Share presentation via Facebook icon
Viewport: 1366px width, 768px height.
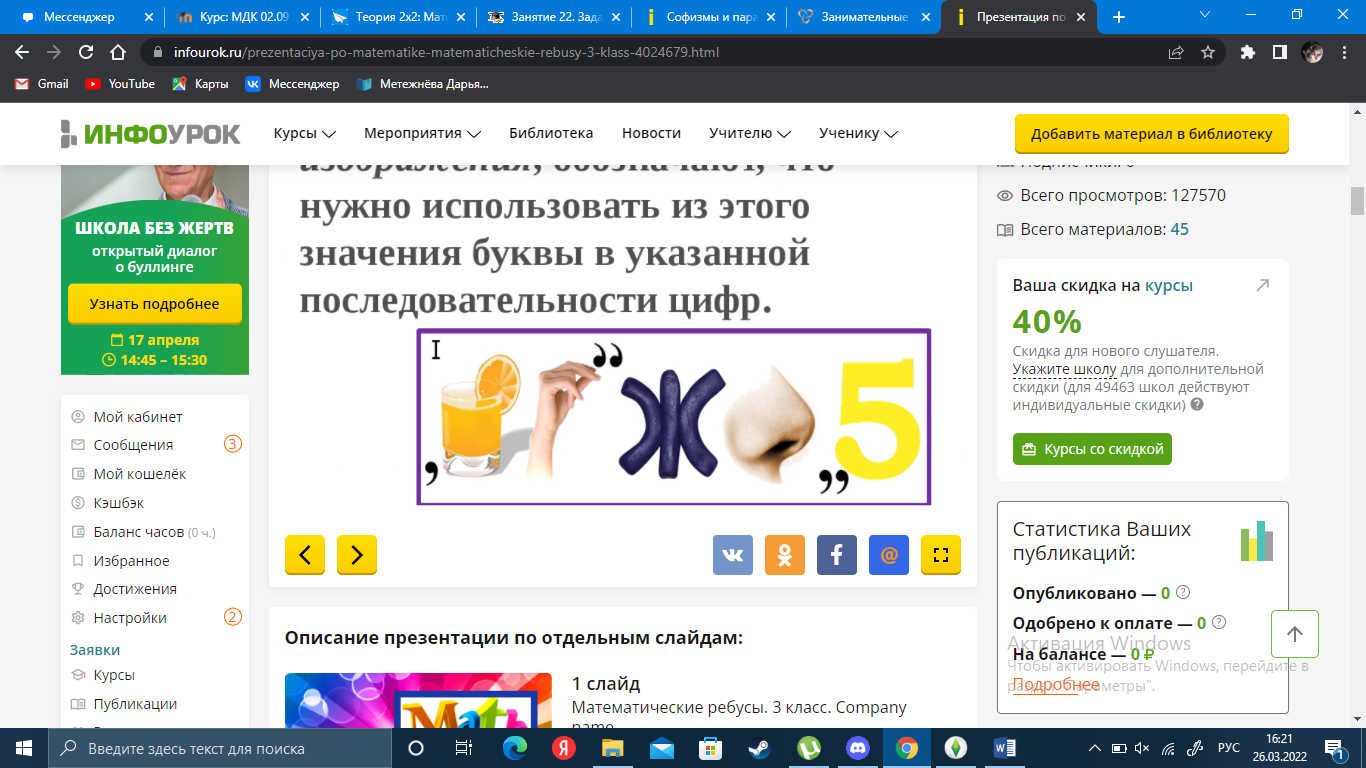837,555
